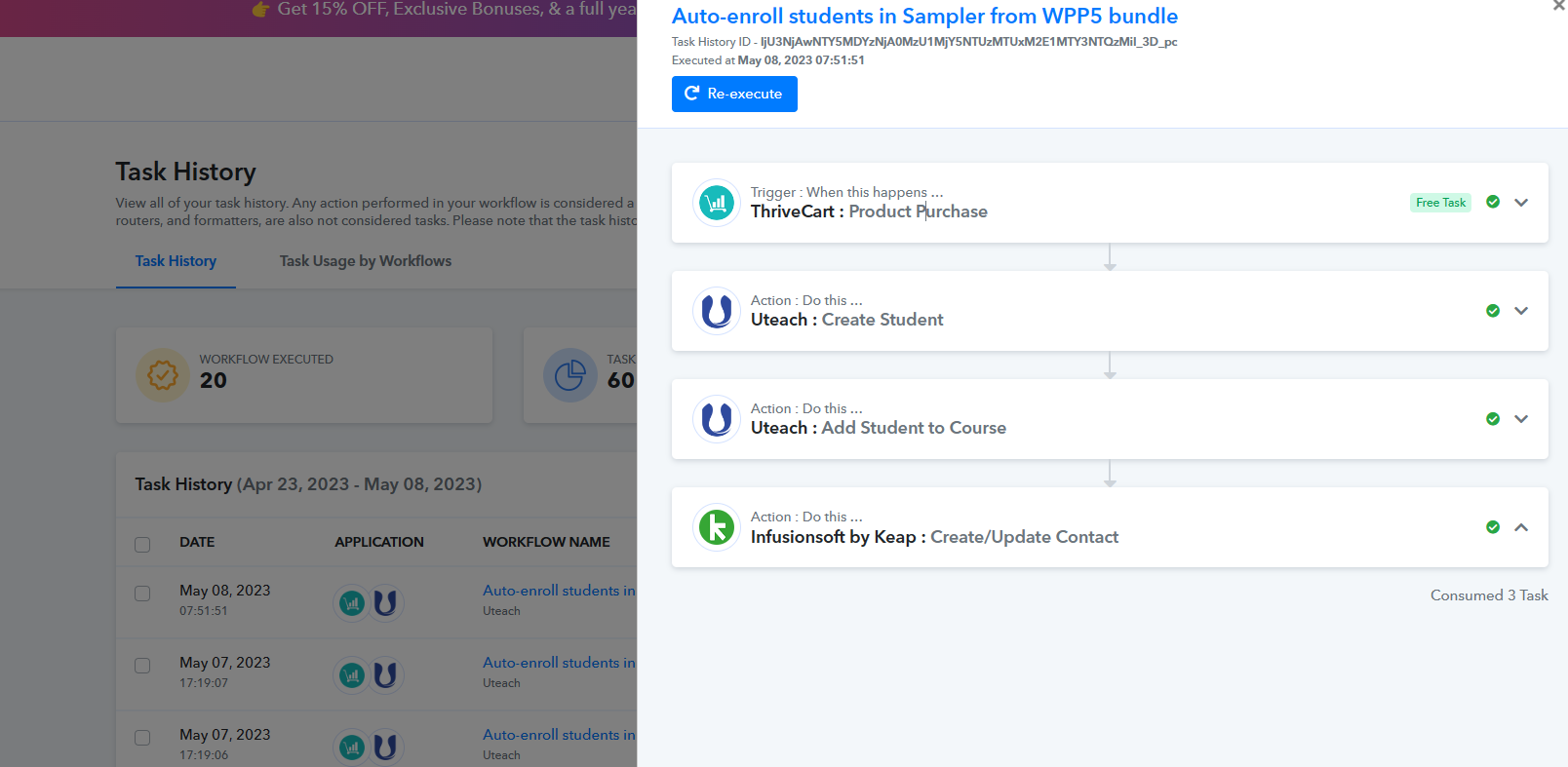Click the green check on Infusionsoft by Keap step
The width and height of the screenshot is (1568, 767).
(1493, 527)
